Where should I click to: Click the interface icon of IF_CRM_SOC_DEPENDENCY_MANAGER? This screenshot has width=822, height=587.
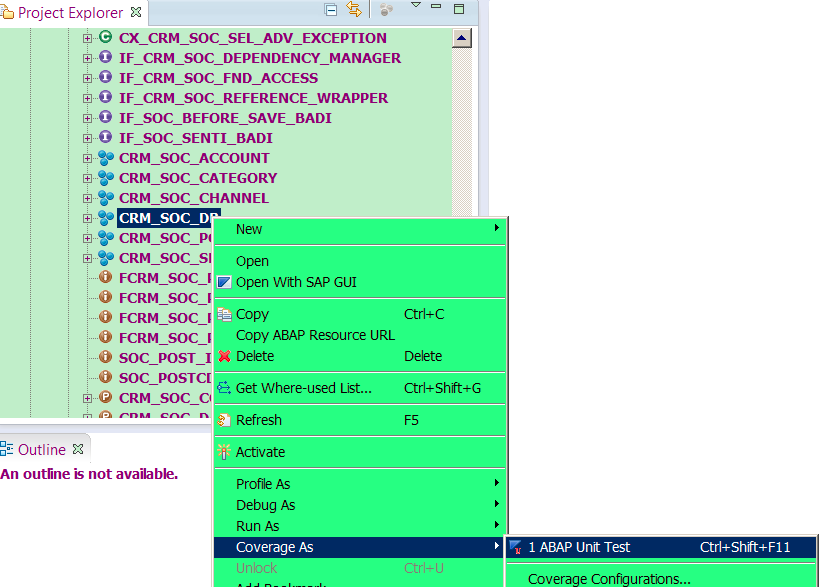click(x=105, y=57)
